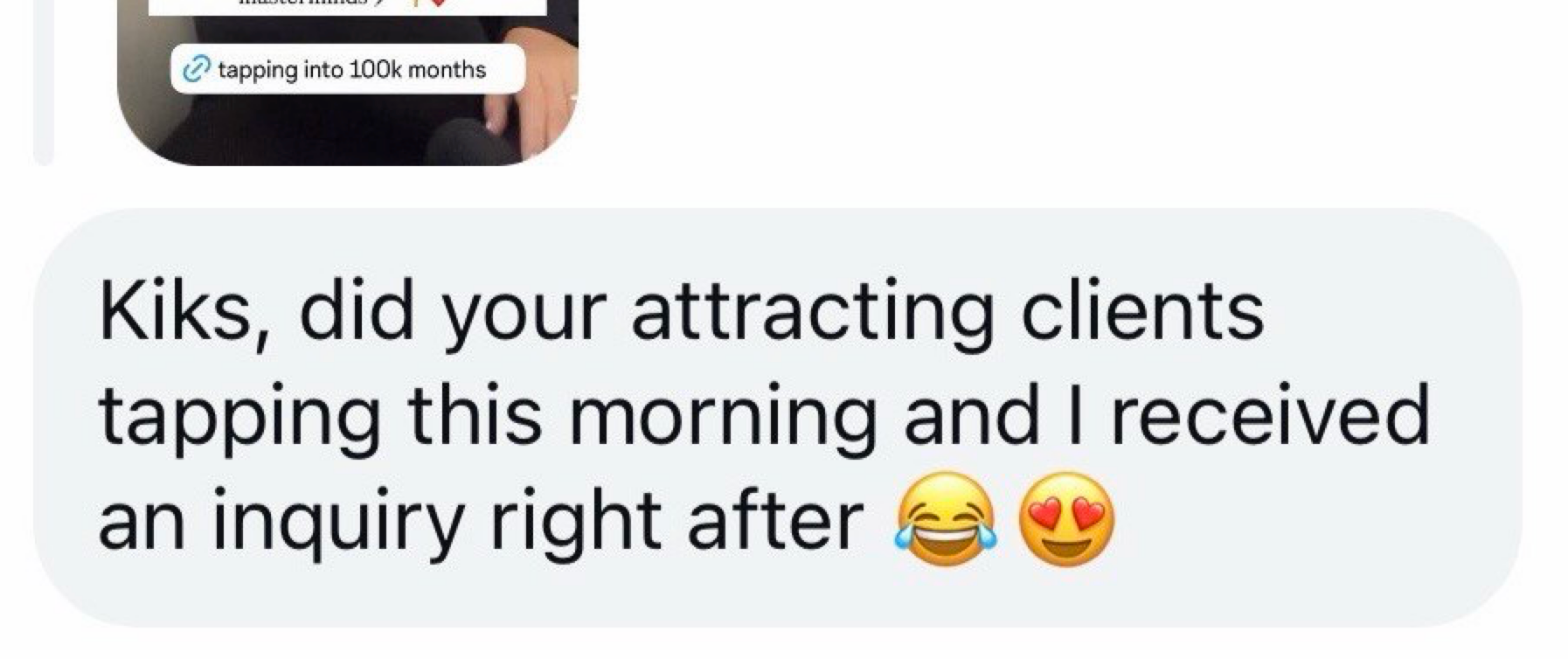Click "months" in the link sticker
Image resolution: width=1568 pixels, height=659 pixels.
pos(446,70)
